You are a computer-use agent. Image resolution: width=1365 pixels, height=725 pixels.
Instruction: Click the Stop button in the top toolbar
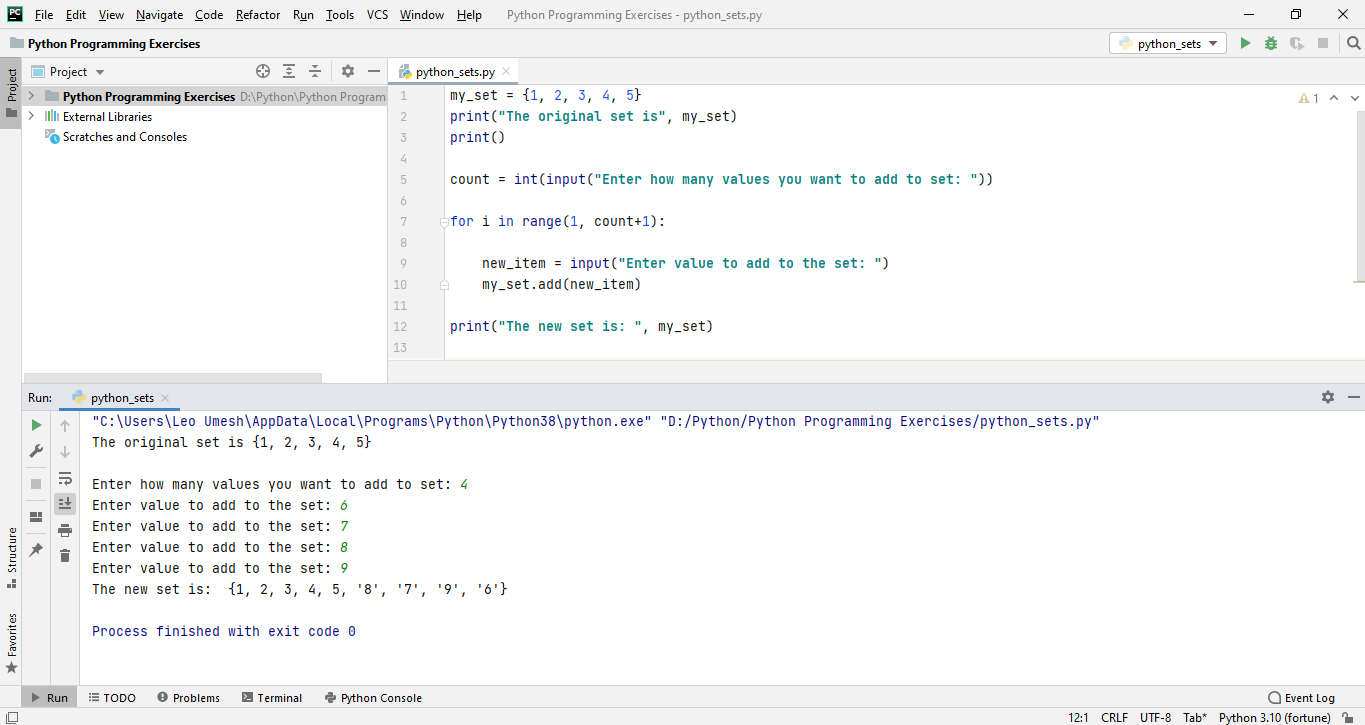coord(1323,43)
